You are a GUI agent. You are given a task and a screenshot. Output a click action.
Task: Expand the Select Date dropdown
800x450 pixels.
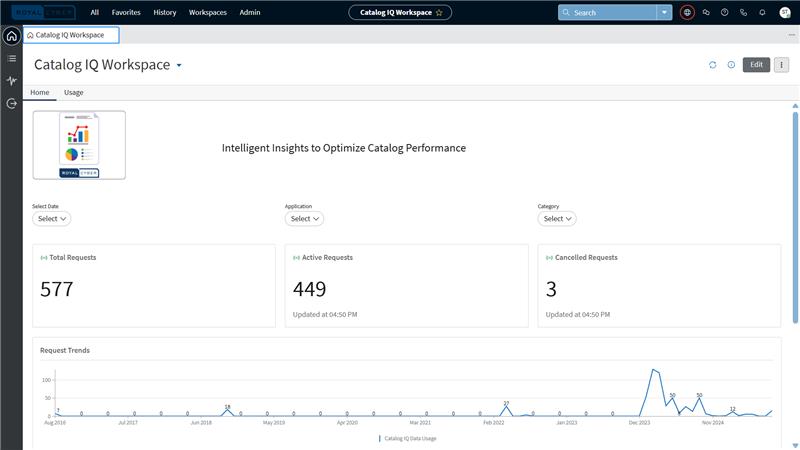(51, 218)
